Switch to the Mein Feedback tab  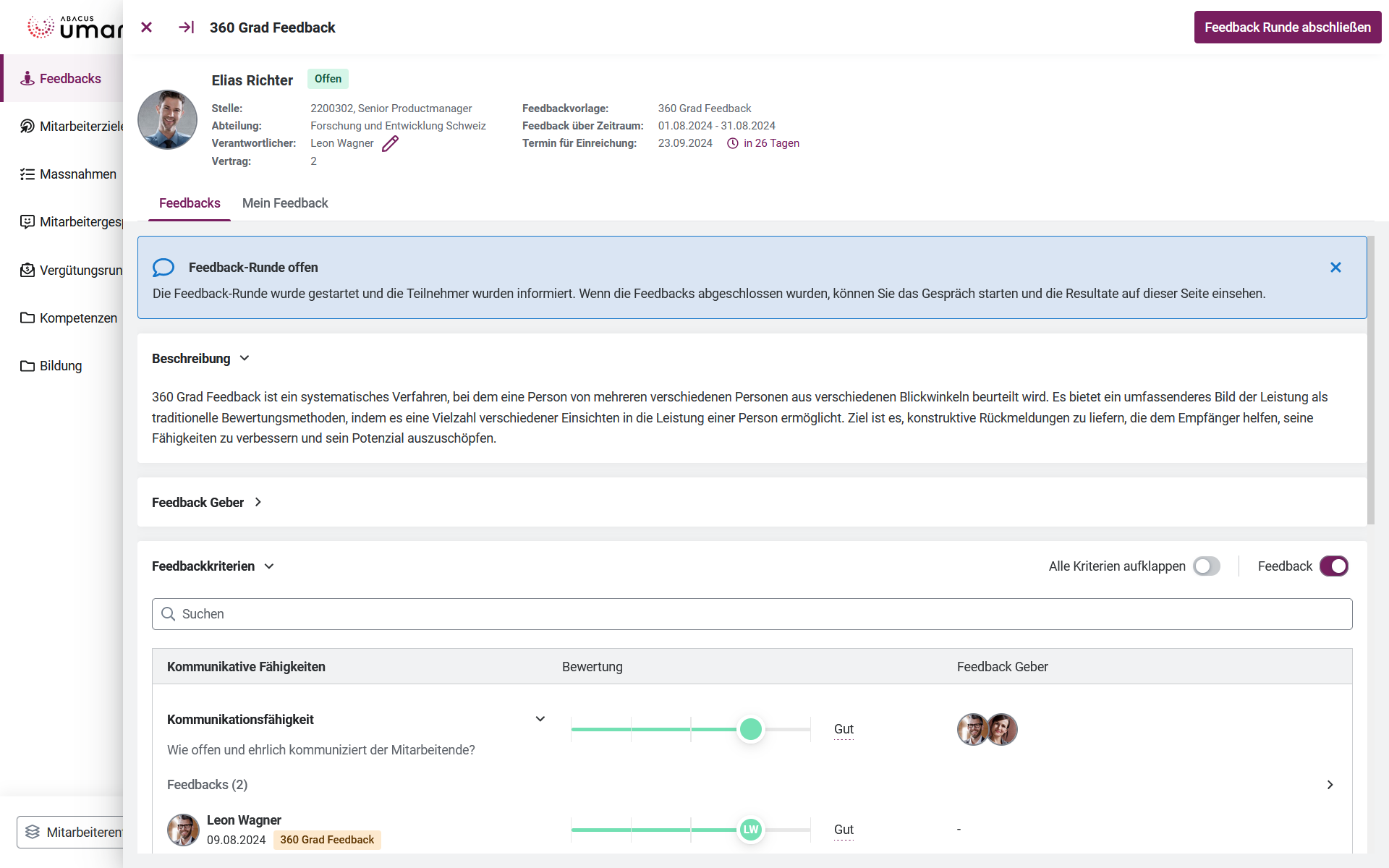tap(285, 203)
